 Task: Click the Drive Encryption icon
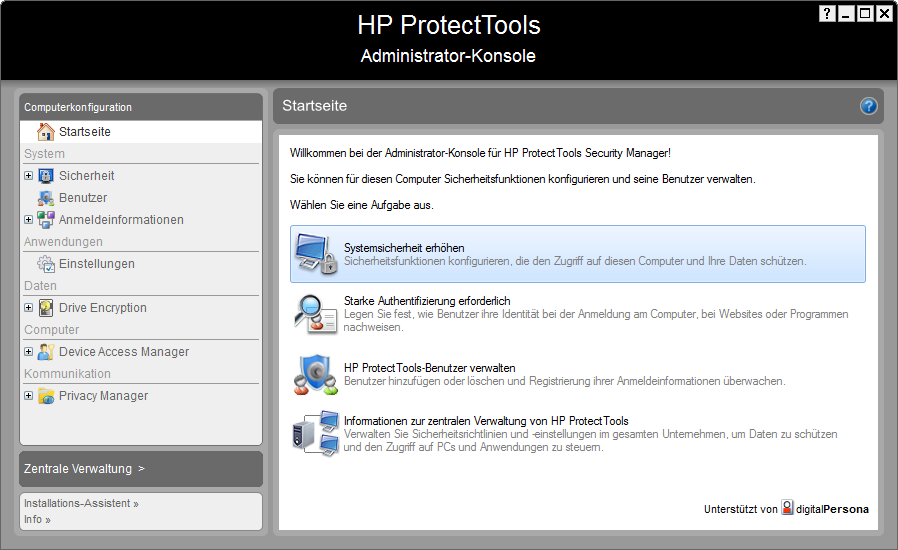coord(46,308)
